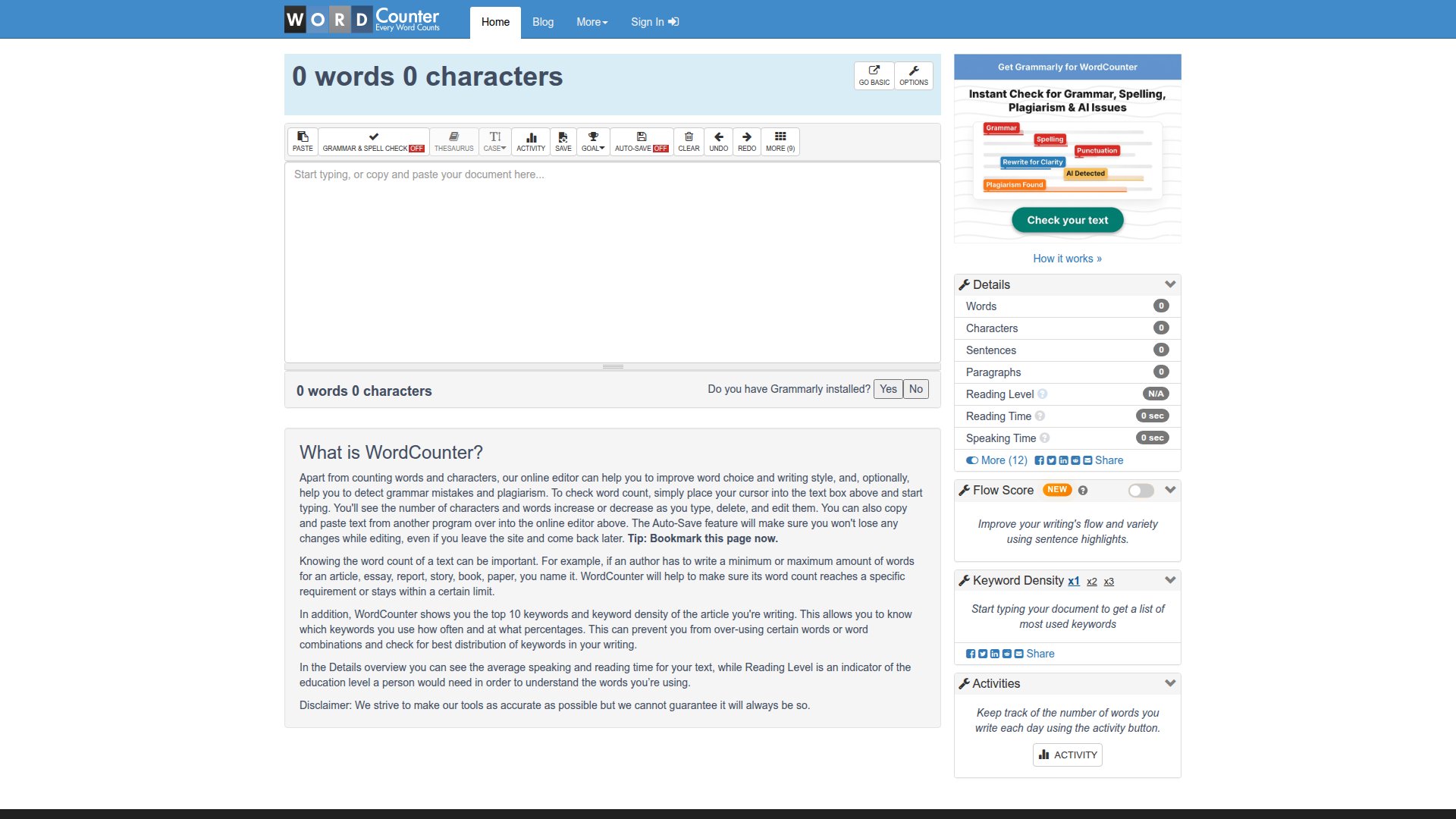Viewport: 1456px width, 819px height.
Task: Click the Activity button in Activities panel
Action: (x=1068, y=755)
